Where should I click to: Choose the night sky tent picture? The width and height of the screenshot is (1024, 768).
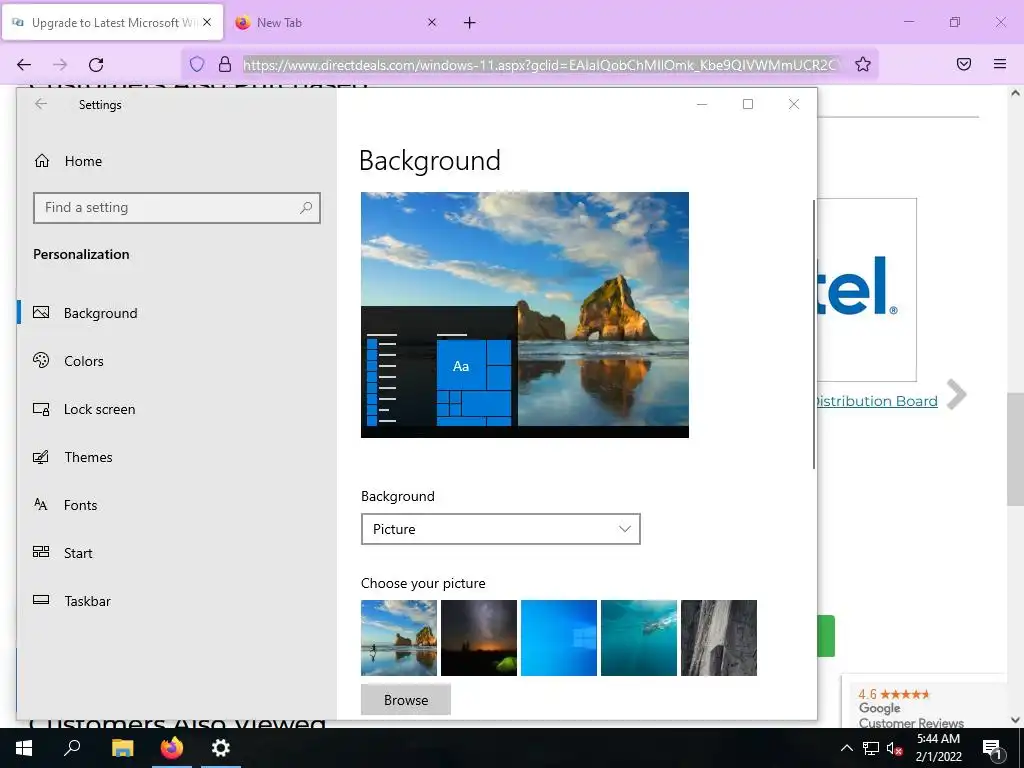click(479, 637)
